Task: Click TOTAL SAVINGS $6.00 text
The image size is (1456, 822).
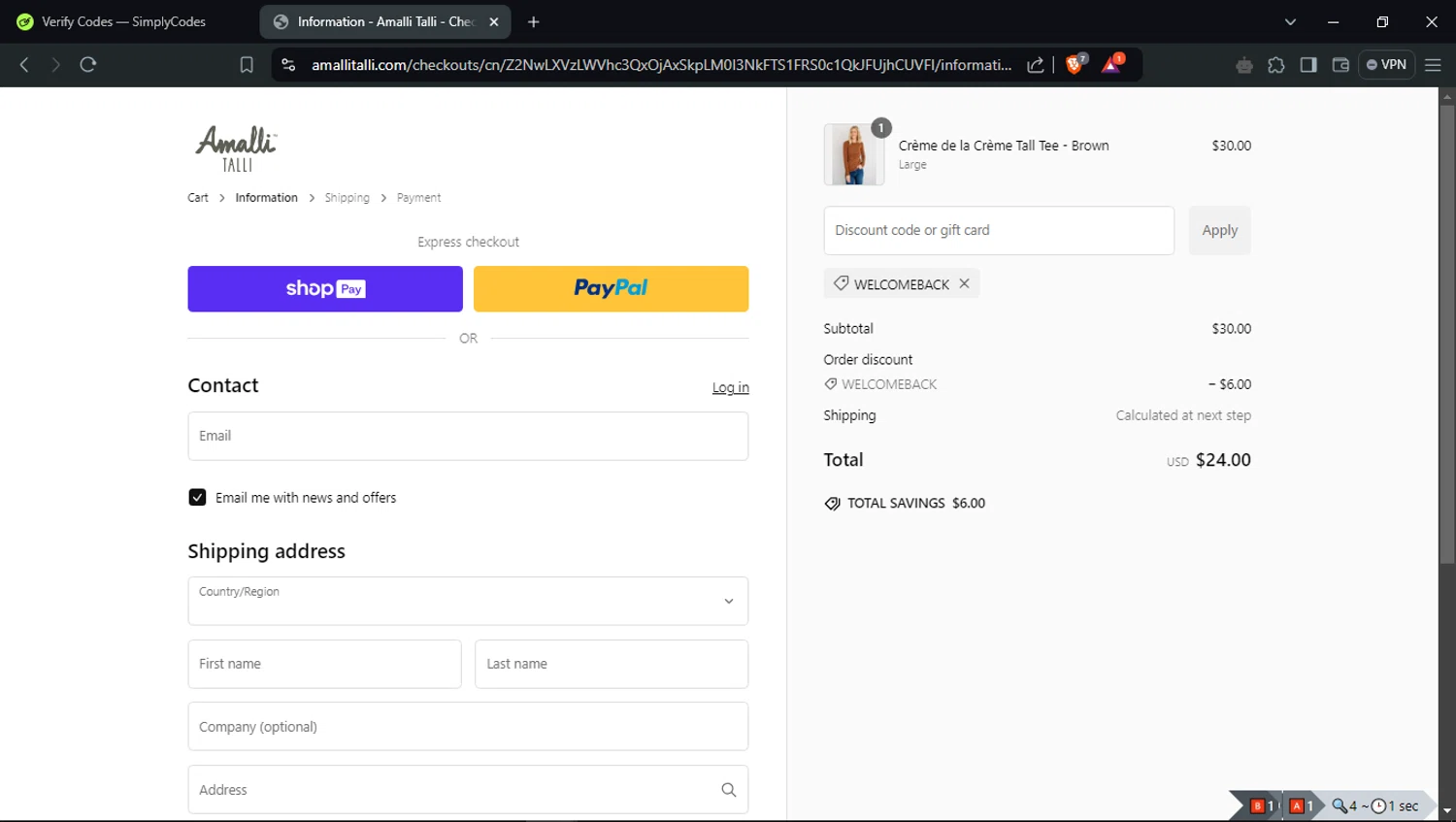Action: [x=916, y=503]
